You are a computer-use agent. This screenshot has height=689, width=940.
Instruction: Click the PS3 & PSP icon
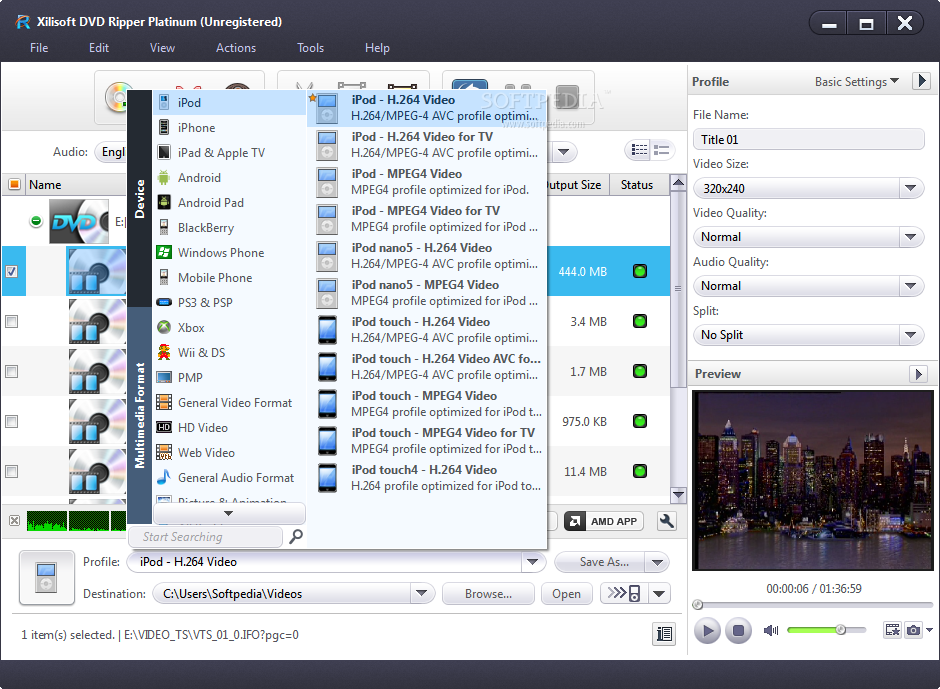164,302
